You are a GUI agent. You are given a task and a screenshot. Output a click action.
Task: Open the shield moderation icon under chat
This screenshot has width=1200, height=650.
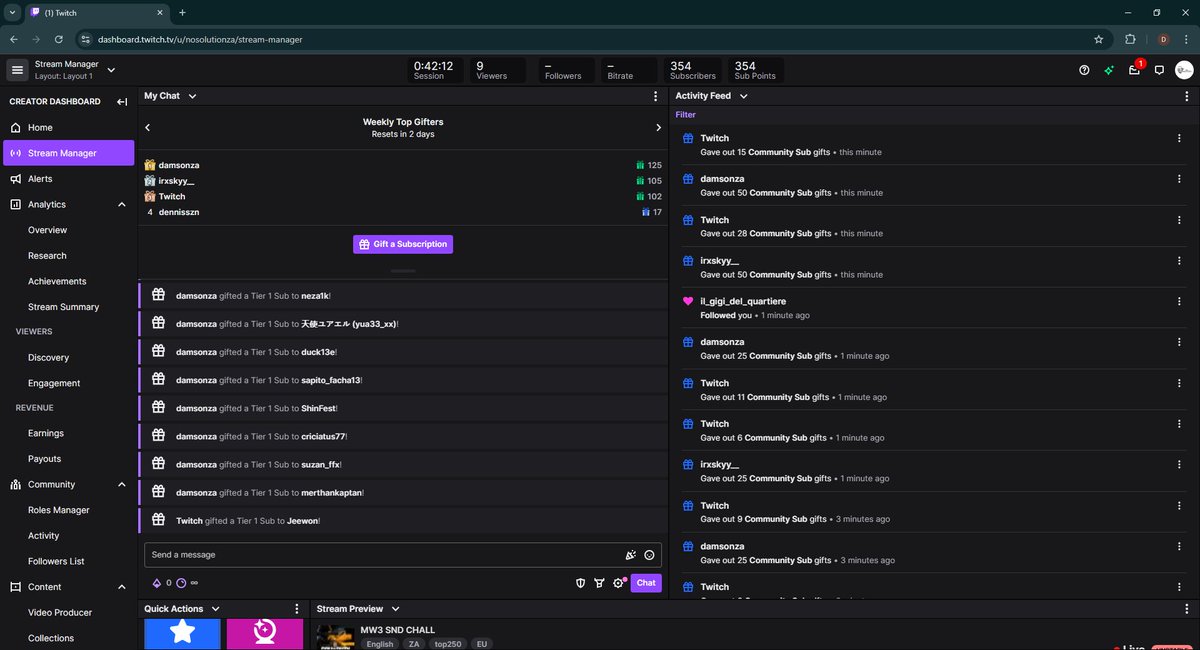click(580, 583)
